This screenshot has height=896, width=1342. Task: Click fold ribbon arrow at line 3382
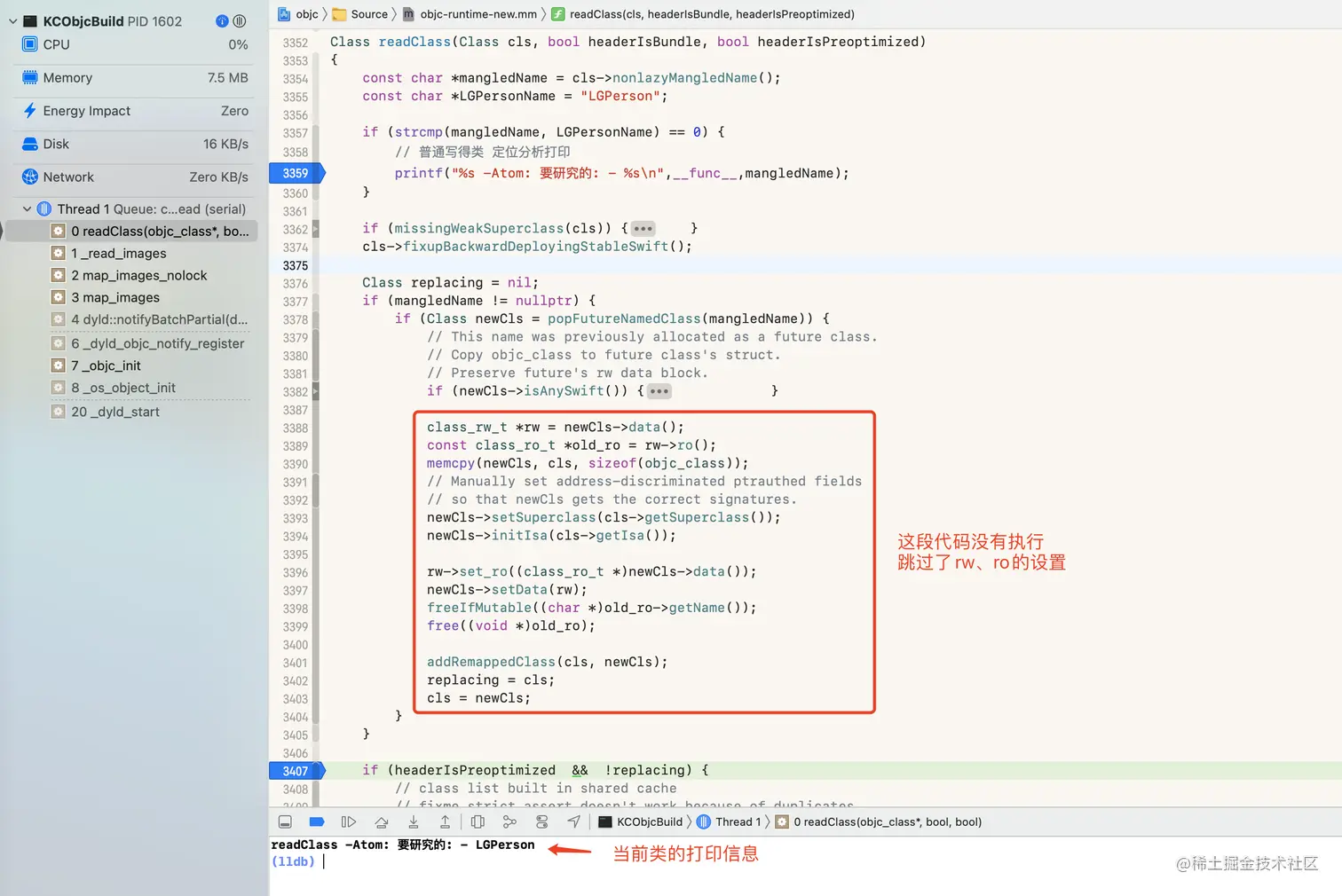tap(315, 391)
